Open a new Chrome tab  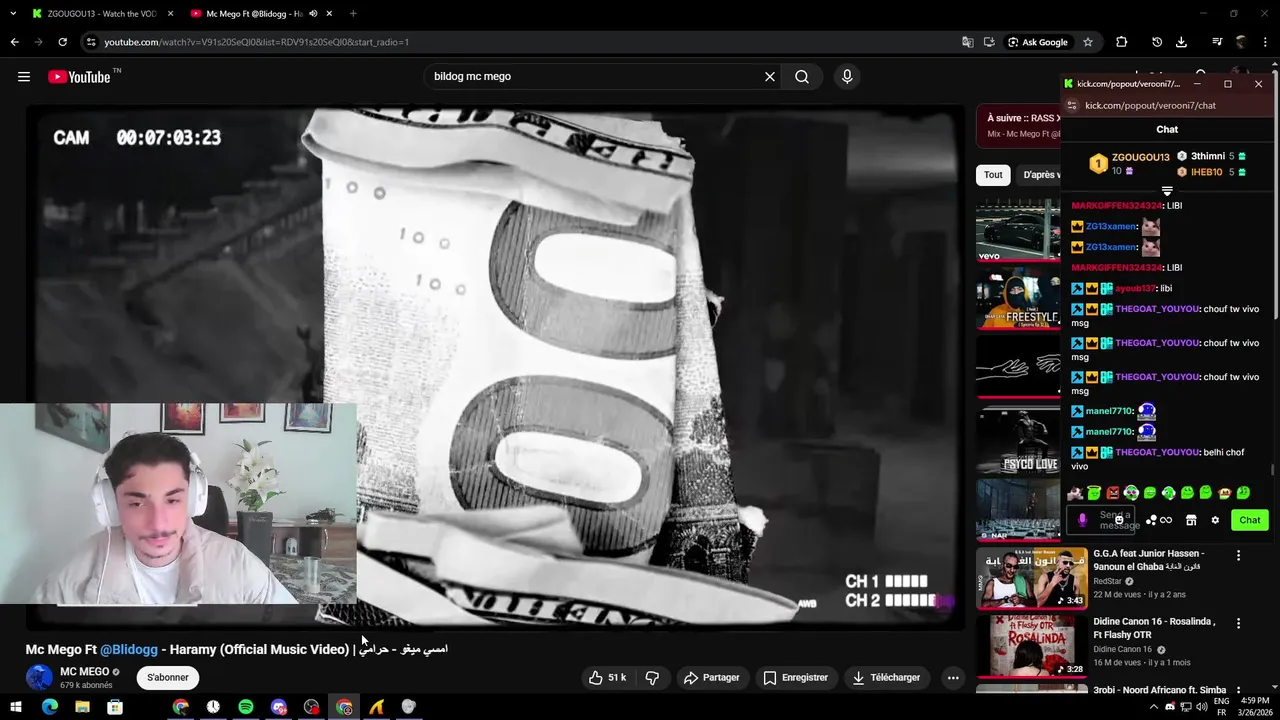[353, 14]
